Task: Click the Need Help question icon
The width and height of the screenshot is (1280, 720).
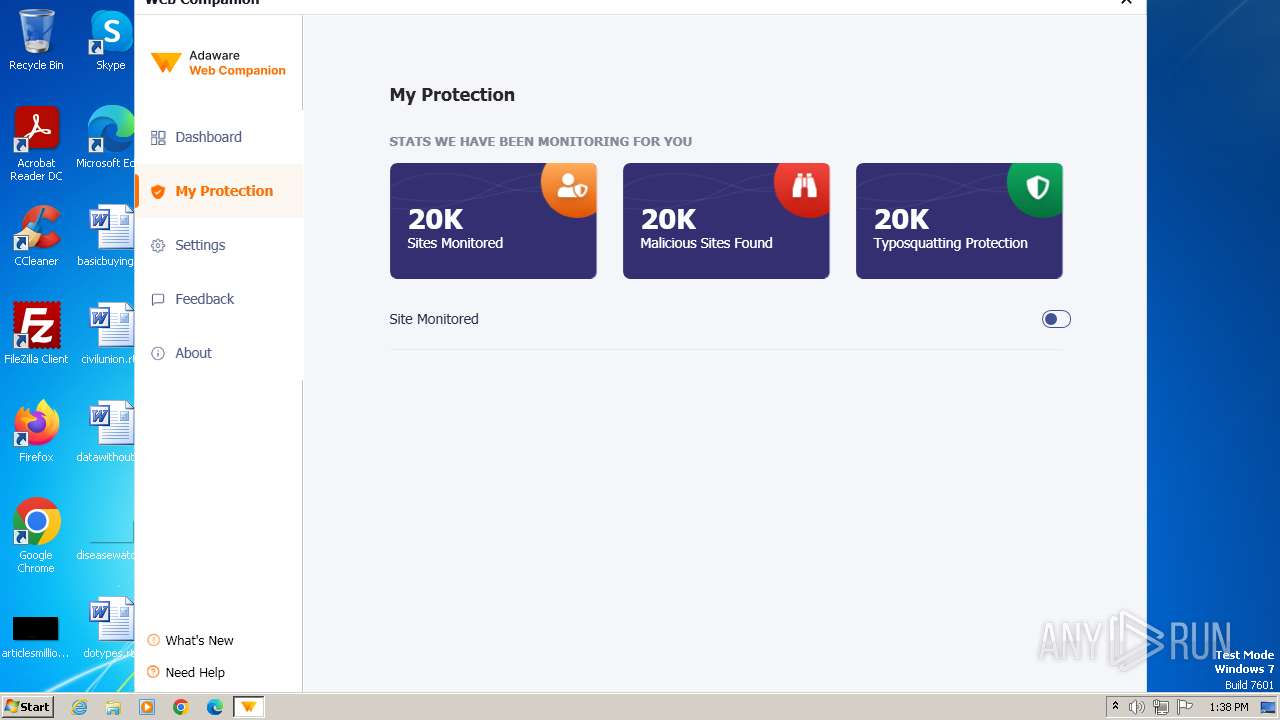Action: [153, 672]
